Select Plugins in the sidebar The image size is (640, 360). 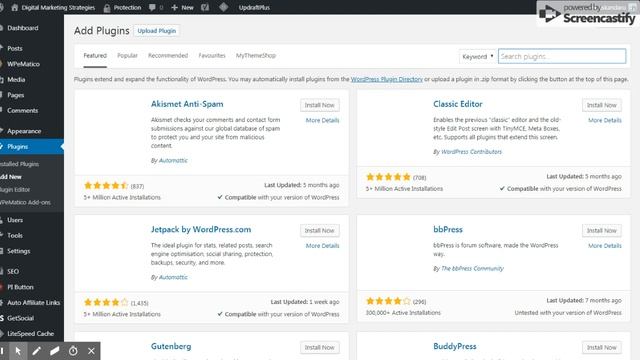click(x=18, y=147)
